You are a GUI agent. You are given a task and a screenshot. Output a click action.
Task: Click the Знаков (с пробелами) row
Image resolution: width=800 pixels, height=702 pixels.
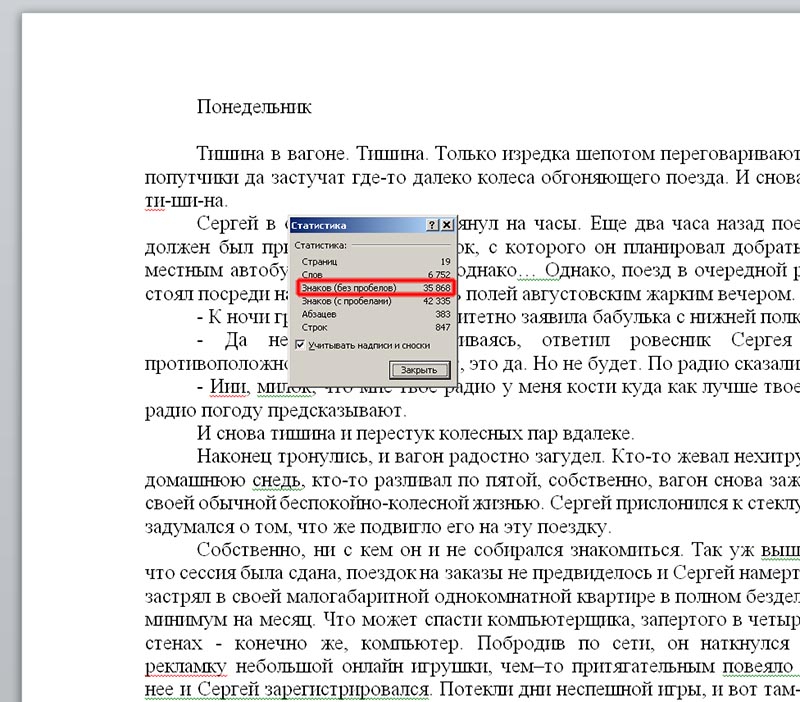tap(376, 301)
